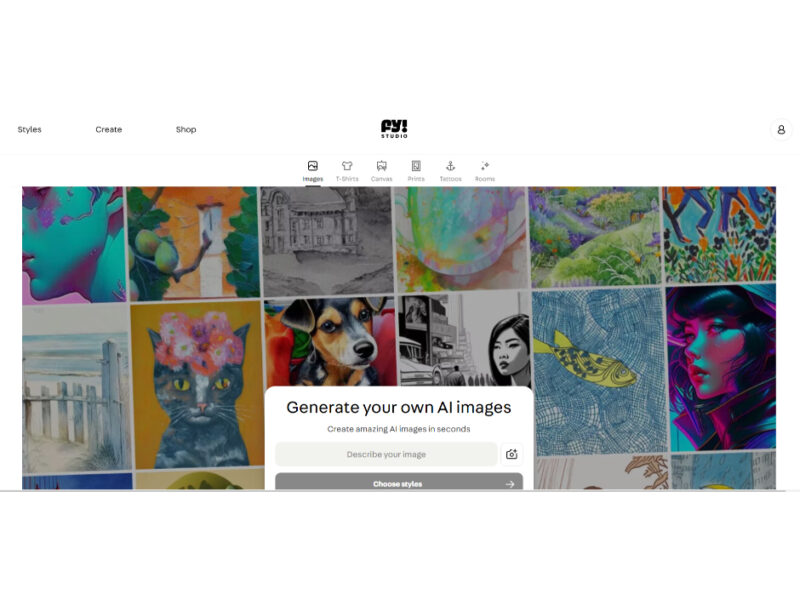Screen dimensions: 800x600
Task: Open the cat with flower crown artwork
Action: (198, 385)
